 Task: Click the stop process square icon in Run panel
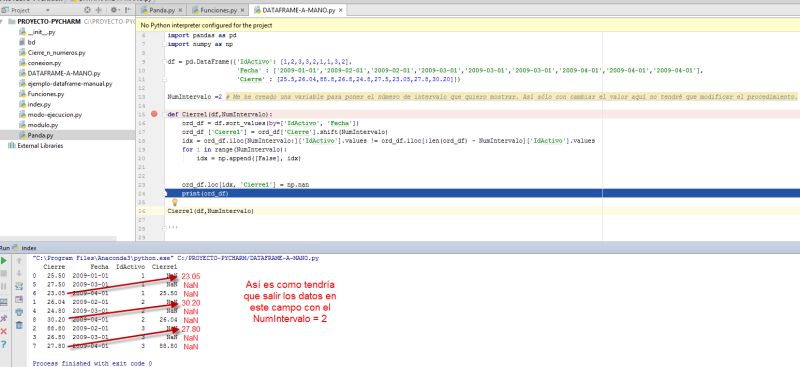[x=4, y=274]
